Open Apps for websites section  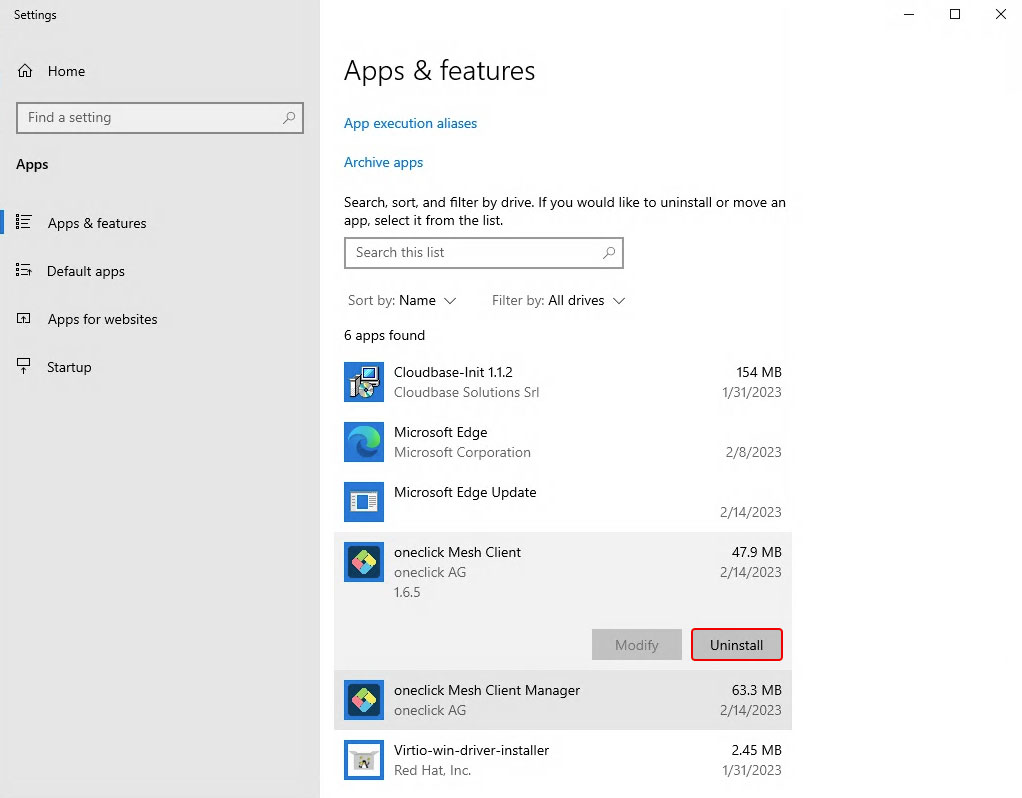pyautogui.click(x=102, y=319)
